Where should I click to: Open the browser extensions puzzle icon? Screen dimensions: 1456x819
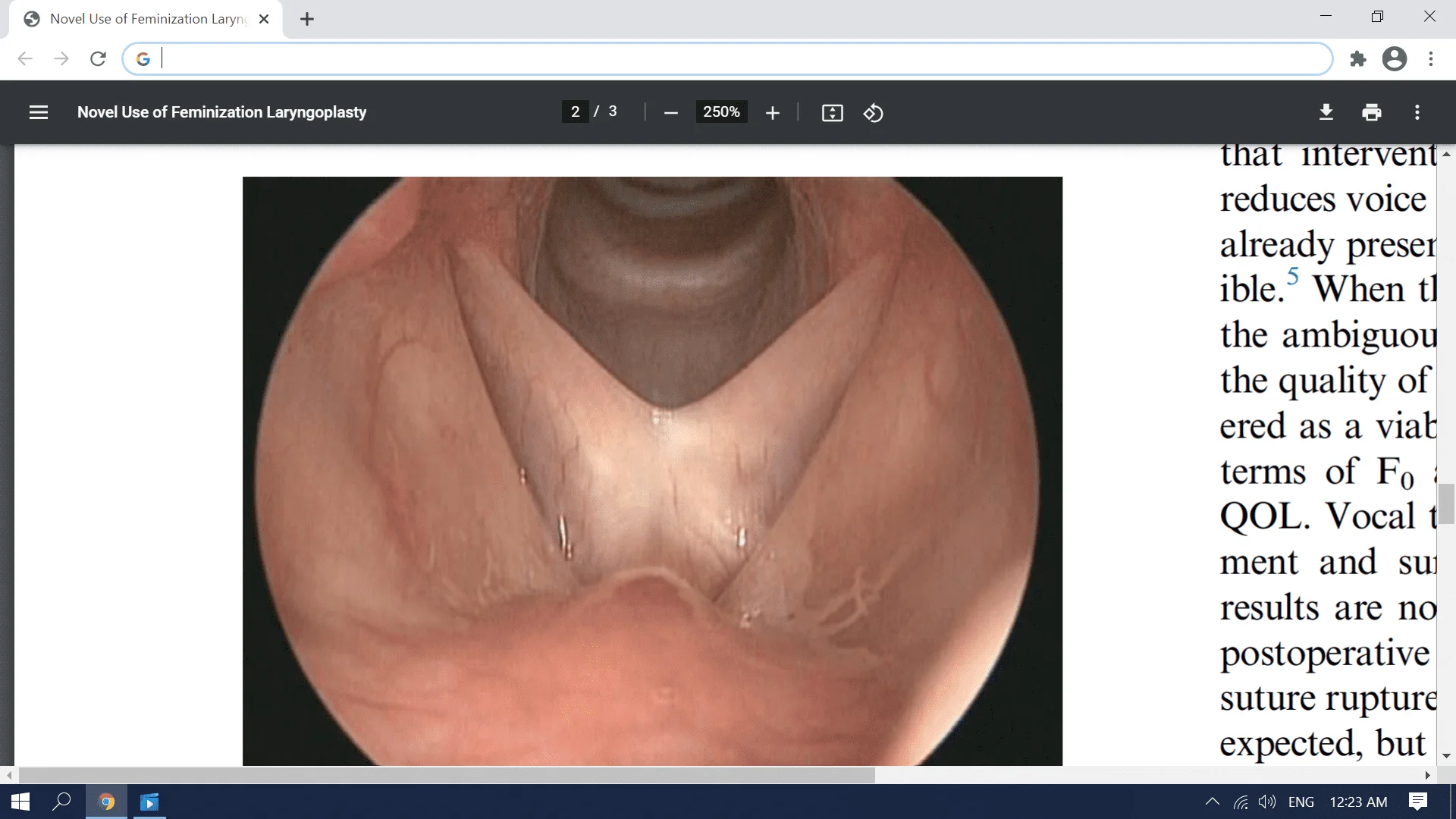[1357, 58]
